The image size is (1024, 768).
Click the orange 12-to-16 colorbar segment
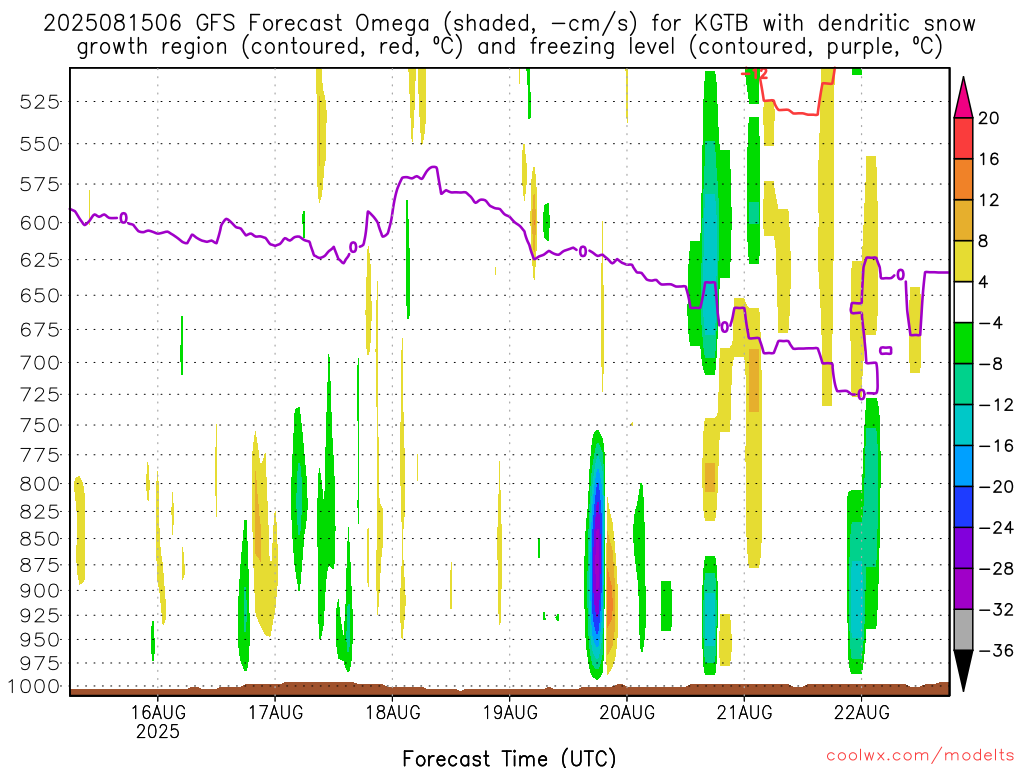click(963, 180)
